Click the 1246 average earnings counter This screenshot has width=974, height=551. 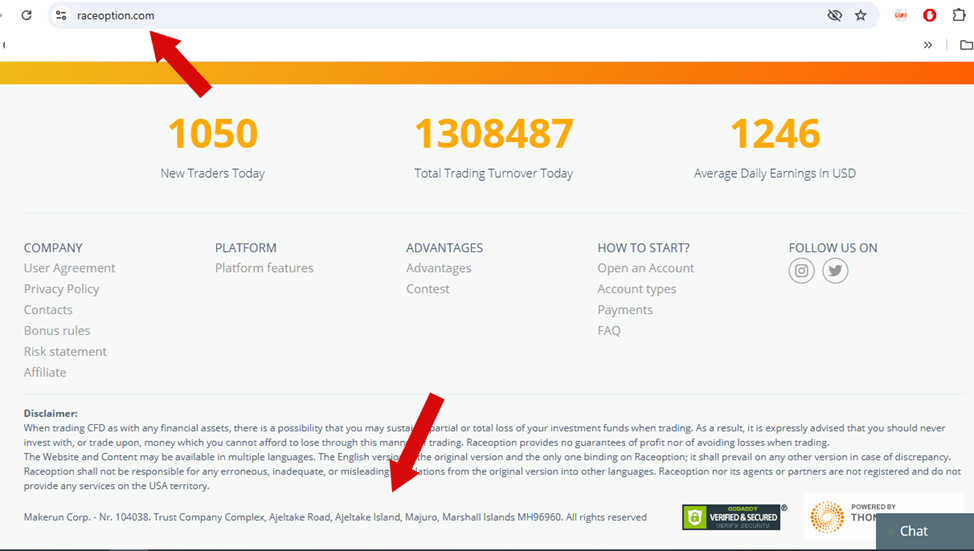(775, 134)
